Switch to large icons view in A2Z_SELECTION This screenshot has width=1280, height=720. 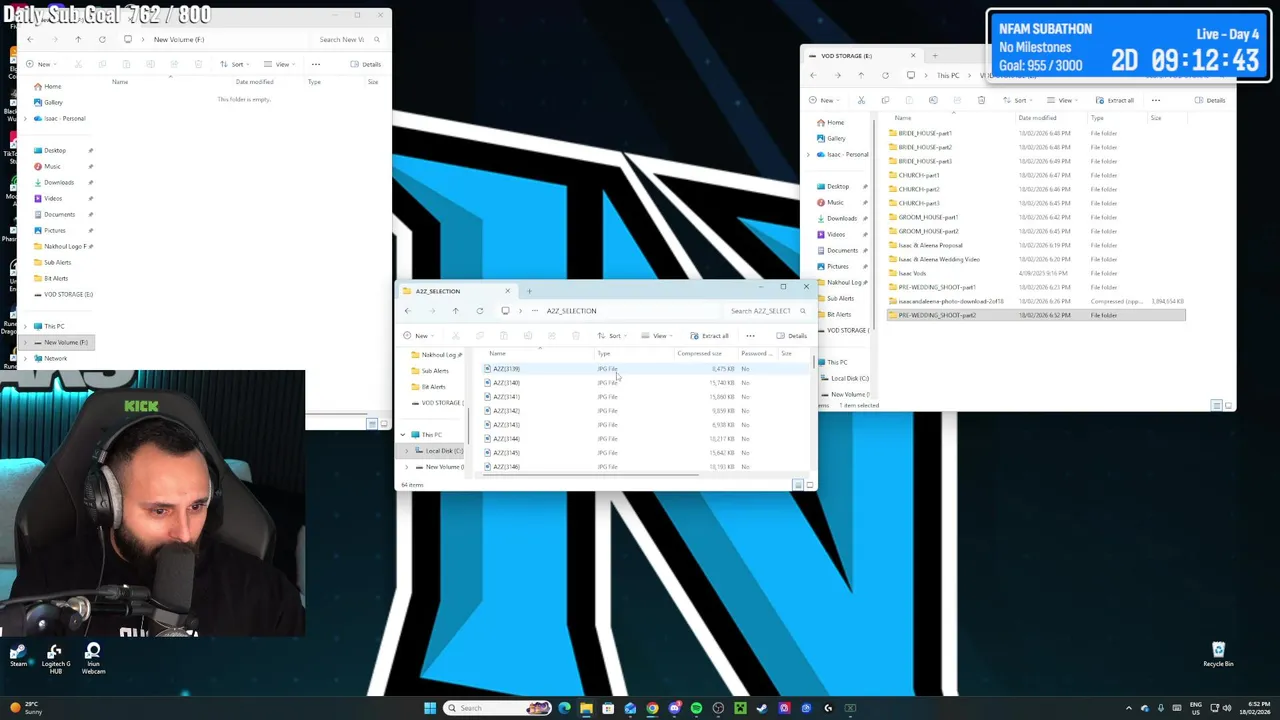pyautogui.click(x=810, y=485)
